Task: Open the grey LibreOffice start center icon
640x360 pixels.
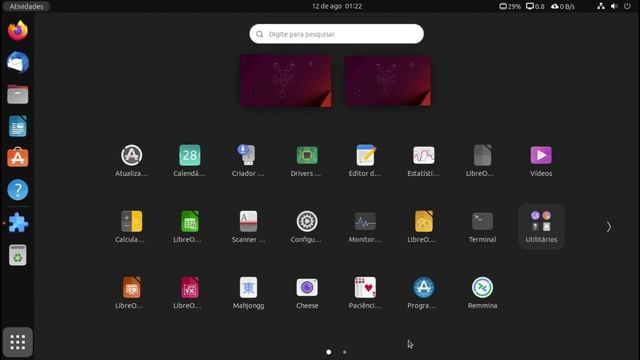Action: click(482, 160)
